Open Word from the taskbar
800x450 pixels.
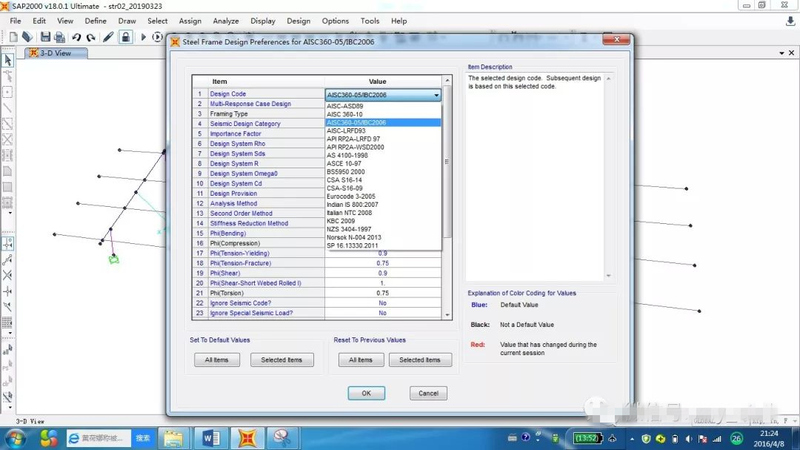(x=211, y=438)
